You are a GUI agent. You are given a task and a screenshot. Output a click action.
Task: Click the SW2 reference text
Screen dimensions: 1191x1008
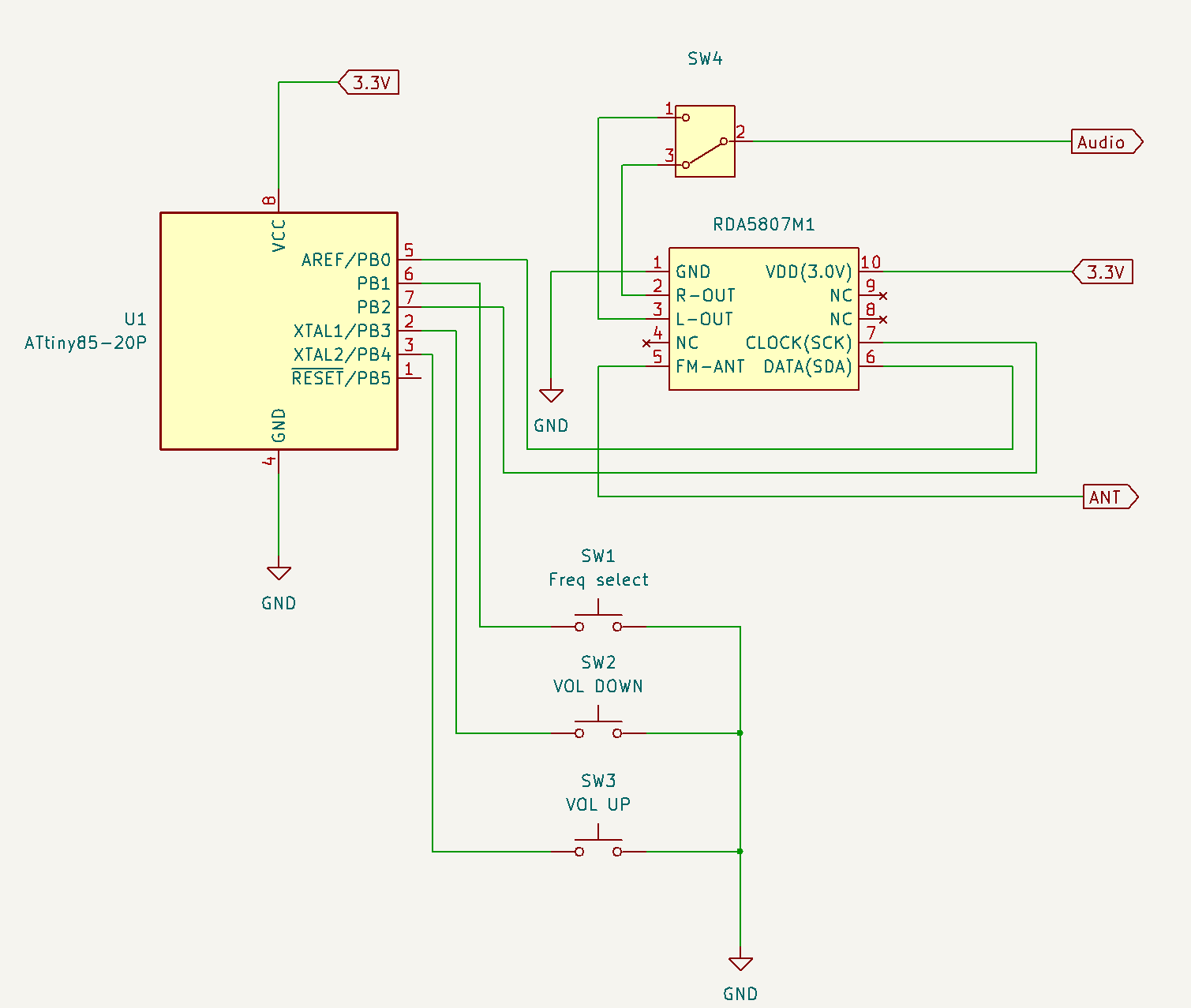[598, 662]
